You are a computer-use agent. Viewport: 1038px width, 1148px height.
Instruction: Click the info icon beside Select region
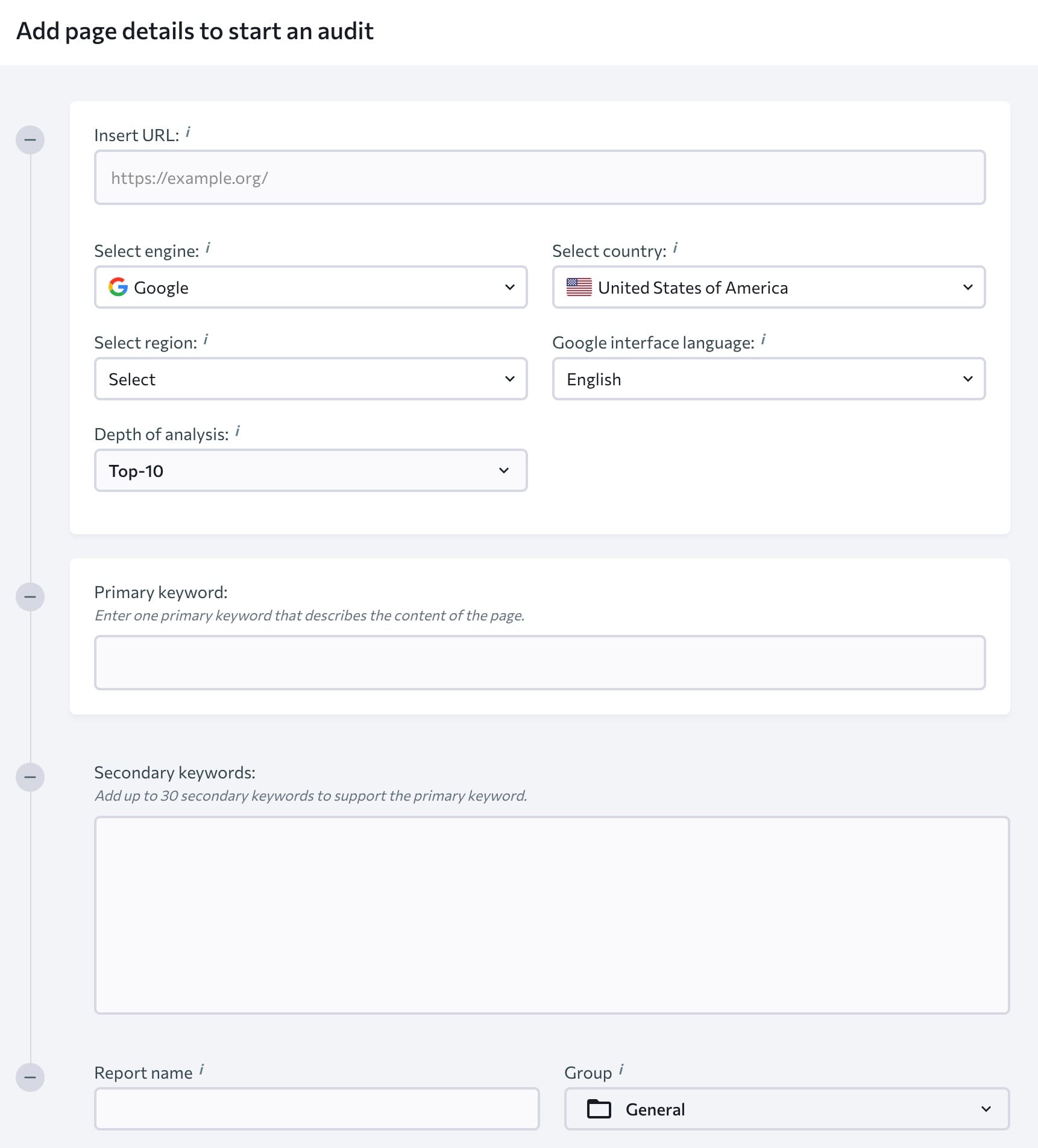click(x=206, y=339)
